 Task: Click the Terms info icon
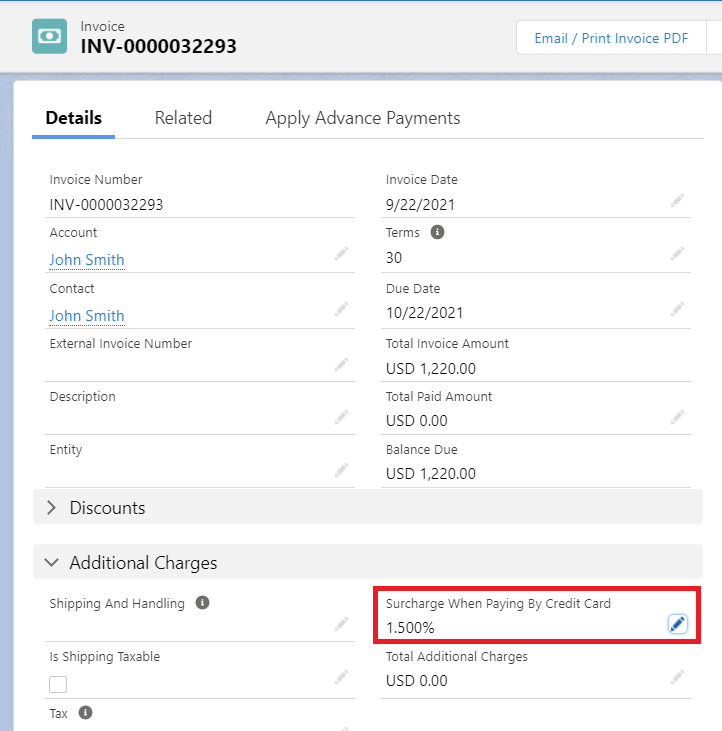(437, 232)
